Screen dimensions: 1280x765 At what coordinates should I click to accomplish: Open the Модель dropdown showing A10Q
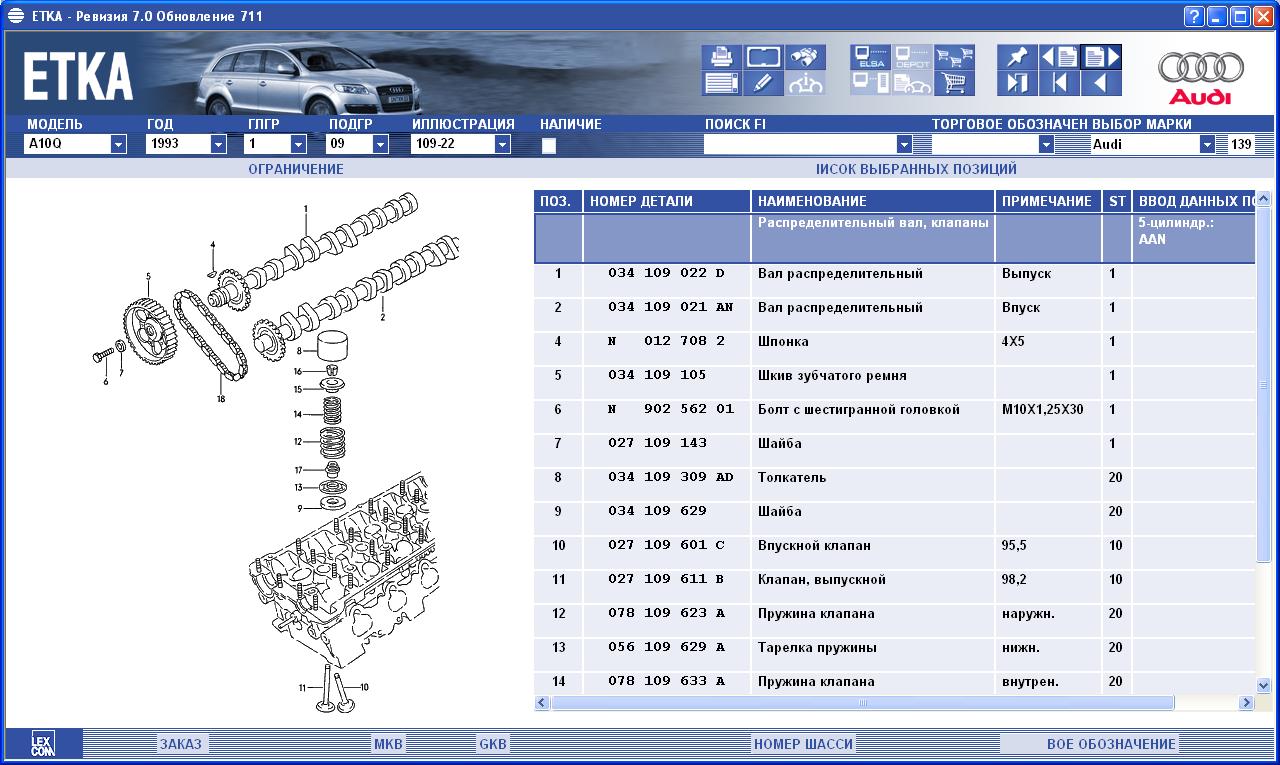tap(119, 144)
